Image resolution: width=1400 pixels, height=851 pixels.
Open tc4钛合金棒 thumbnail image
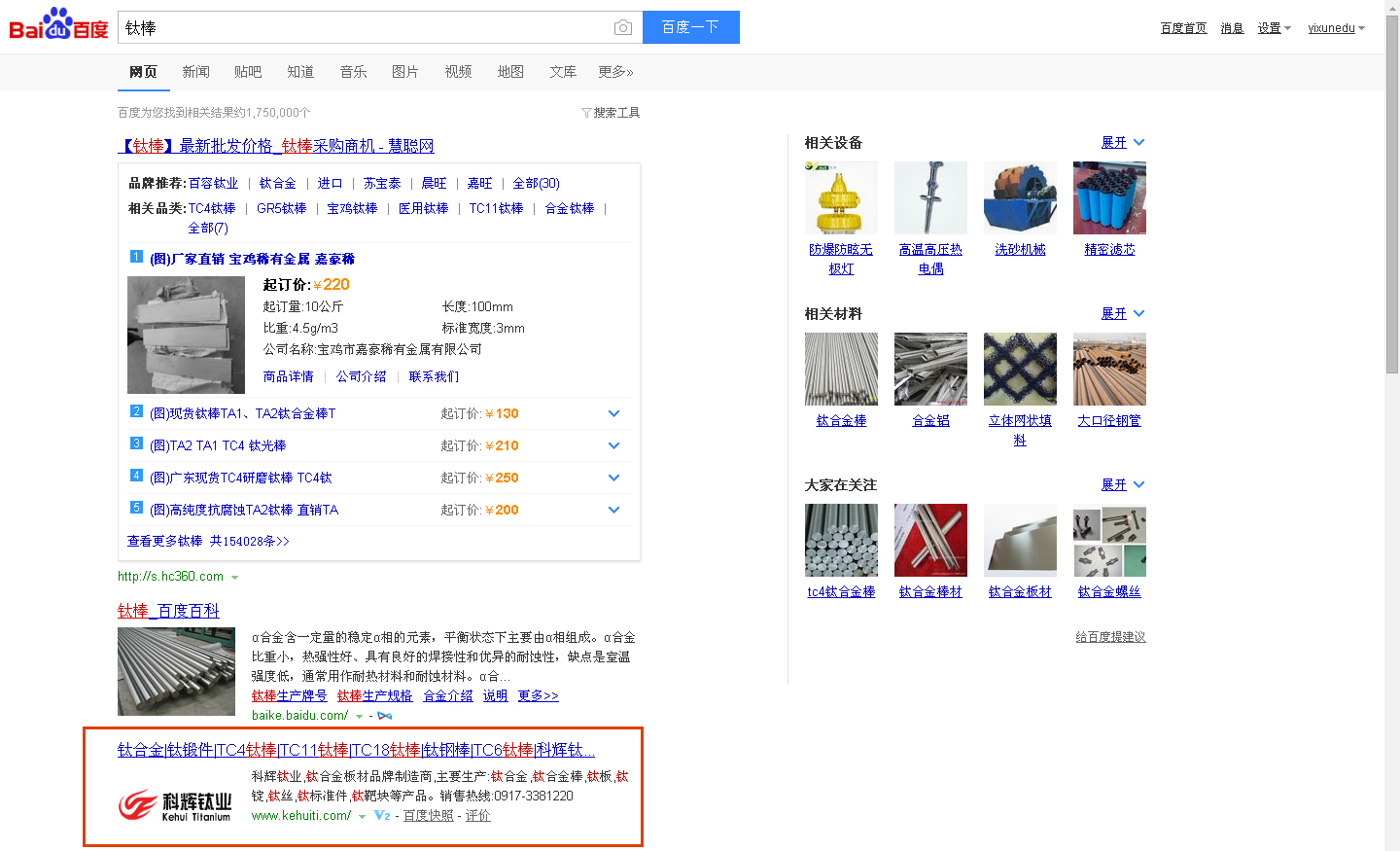(841, 540)
